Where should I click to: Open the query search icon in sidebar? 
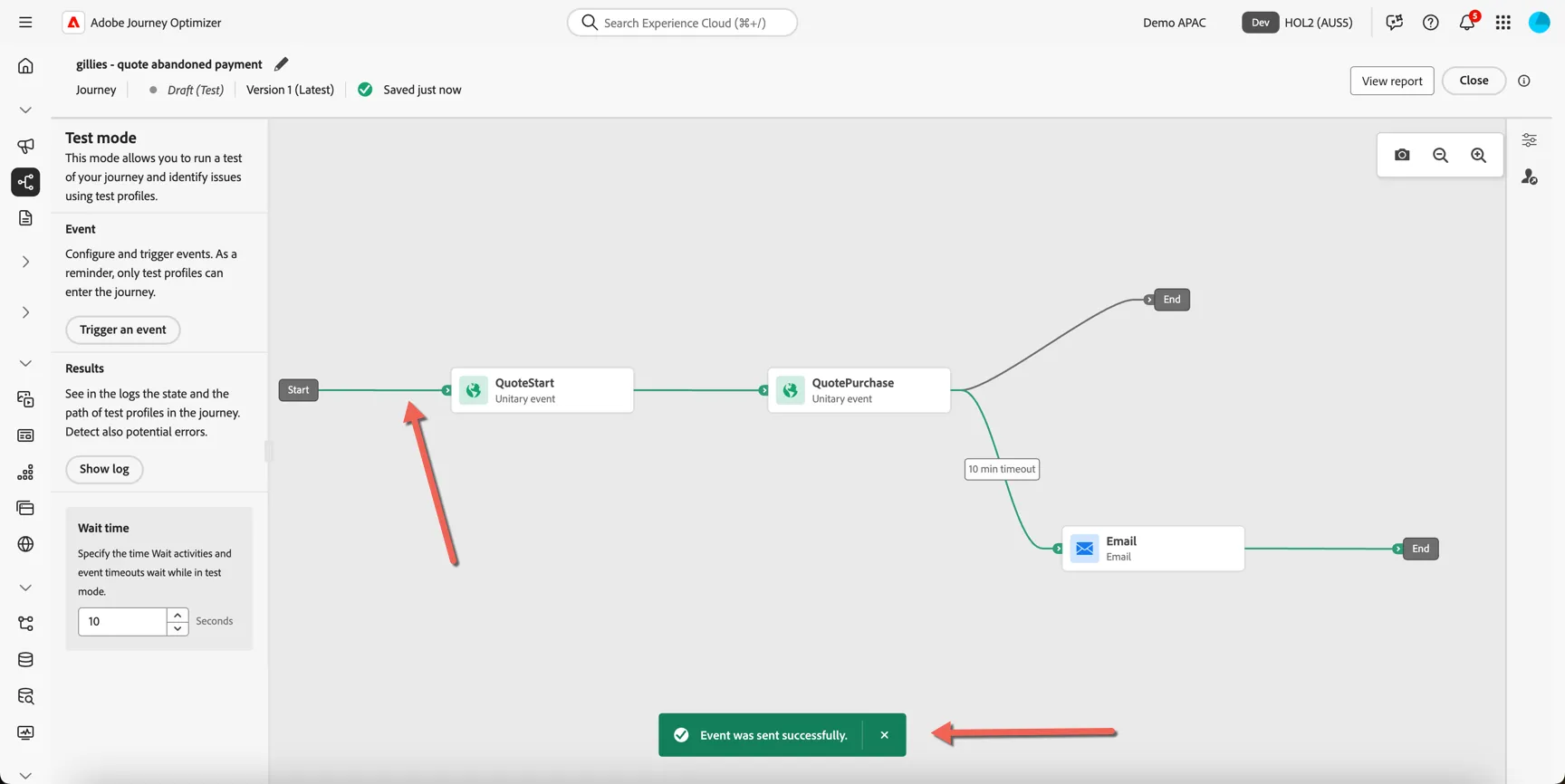(x=25, y=696)
